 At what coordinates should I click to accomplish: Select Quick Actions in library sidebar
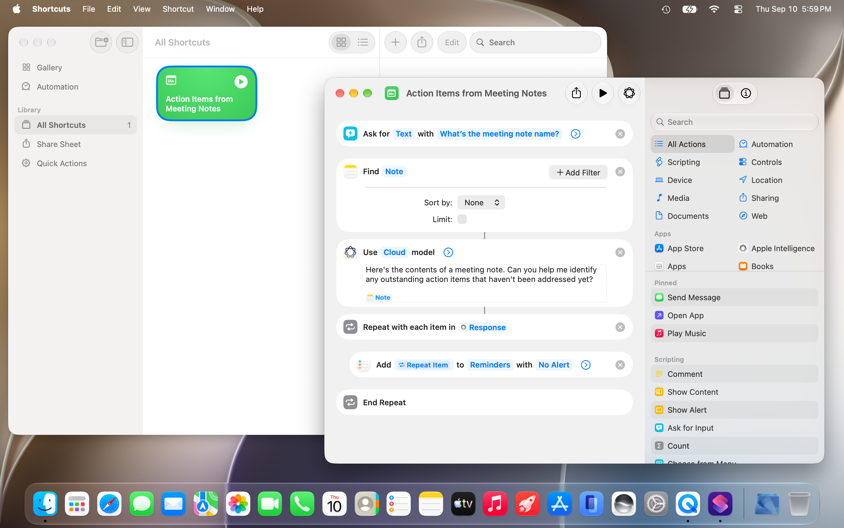[x=75, y=163]
